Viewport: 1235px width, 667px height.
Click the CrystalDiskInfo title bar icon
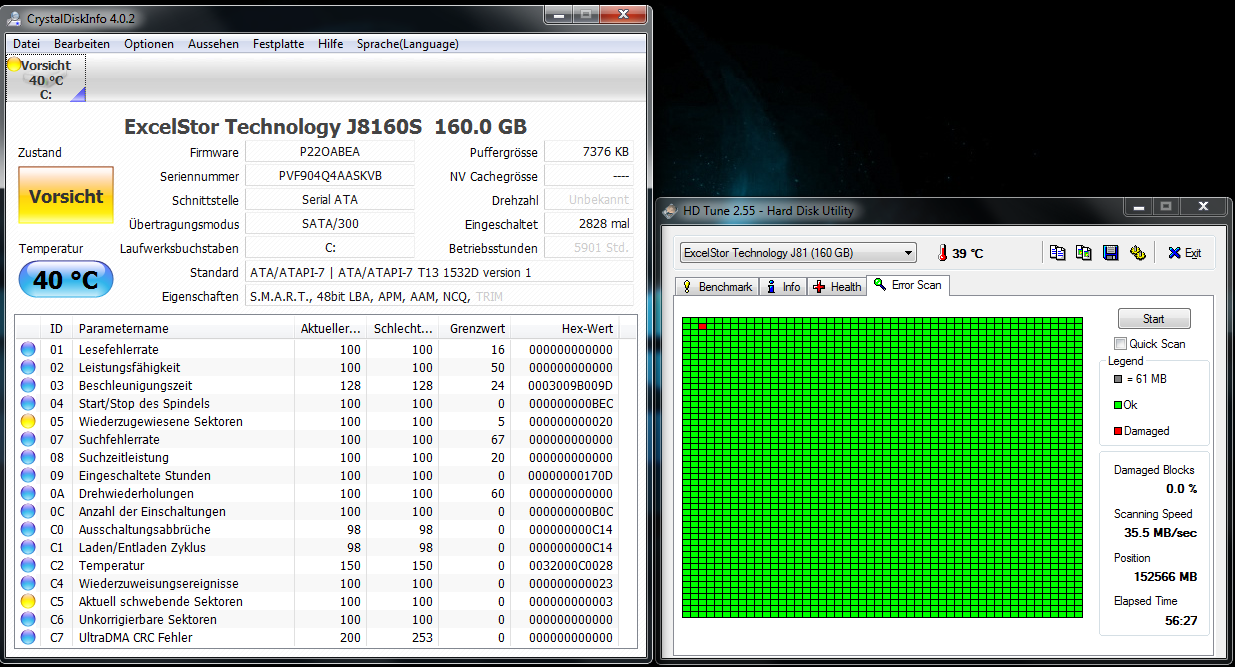coord(14,17)
